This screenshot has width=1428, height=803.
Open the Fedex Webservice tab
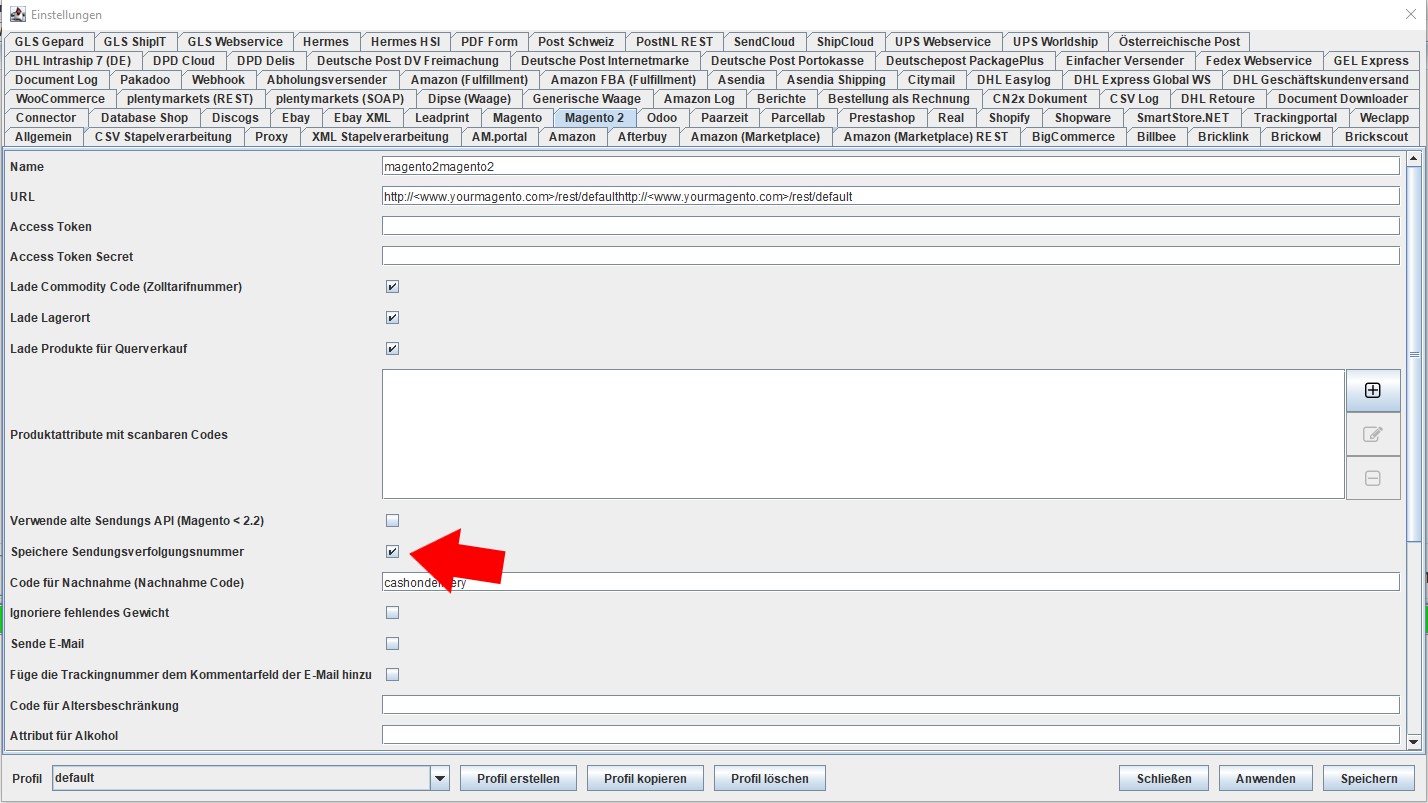click(1258, 61)
